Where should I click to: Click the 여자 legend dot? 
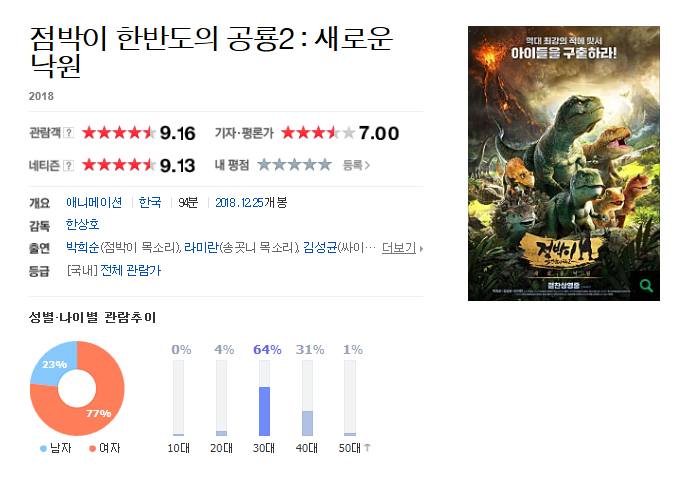pos(92,449)
